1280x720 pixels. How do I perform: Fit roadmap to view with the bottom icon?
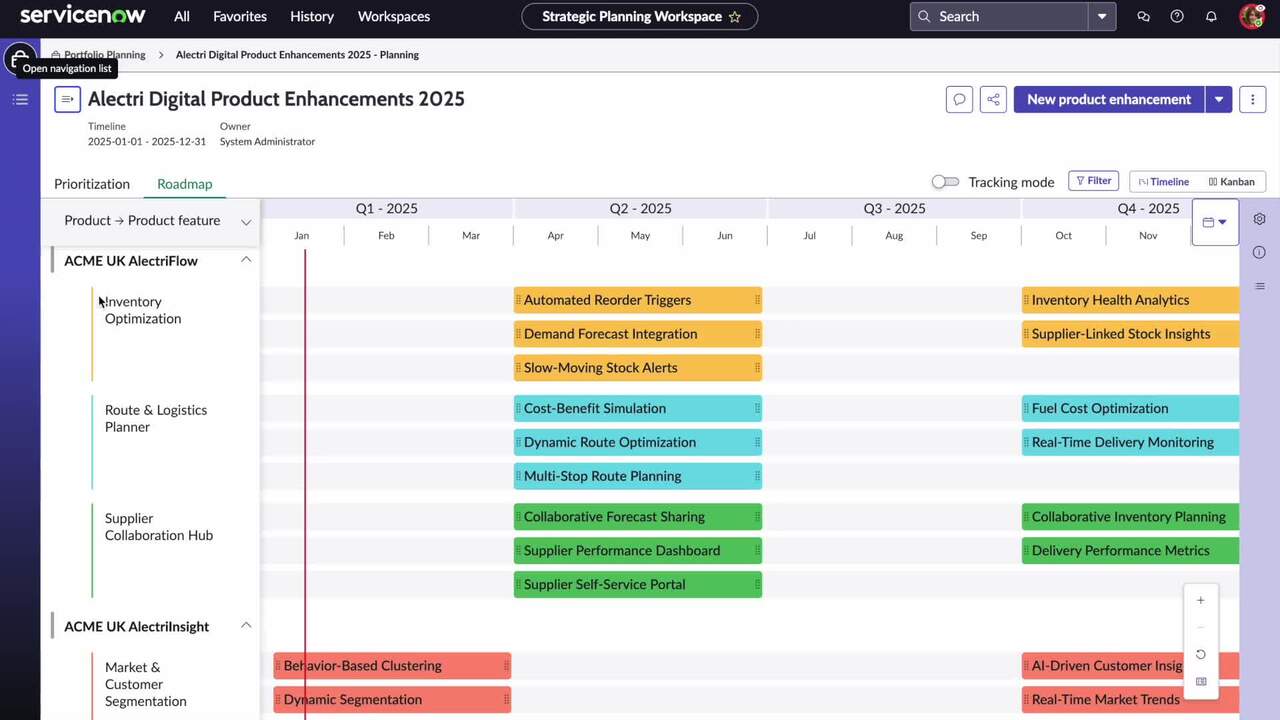point(1200,681)
